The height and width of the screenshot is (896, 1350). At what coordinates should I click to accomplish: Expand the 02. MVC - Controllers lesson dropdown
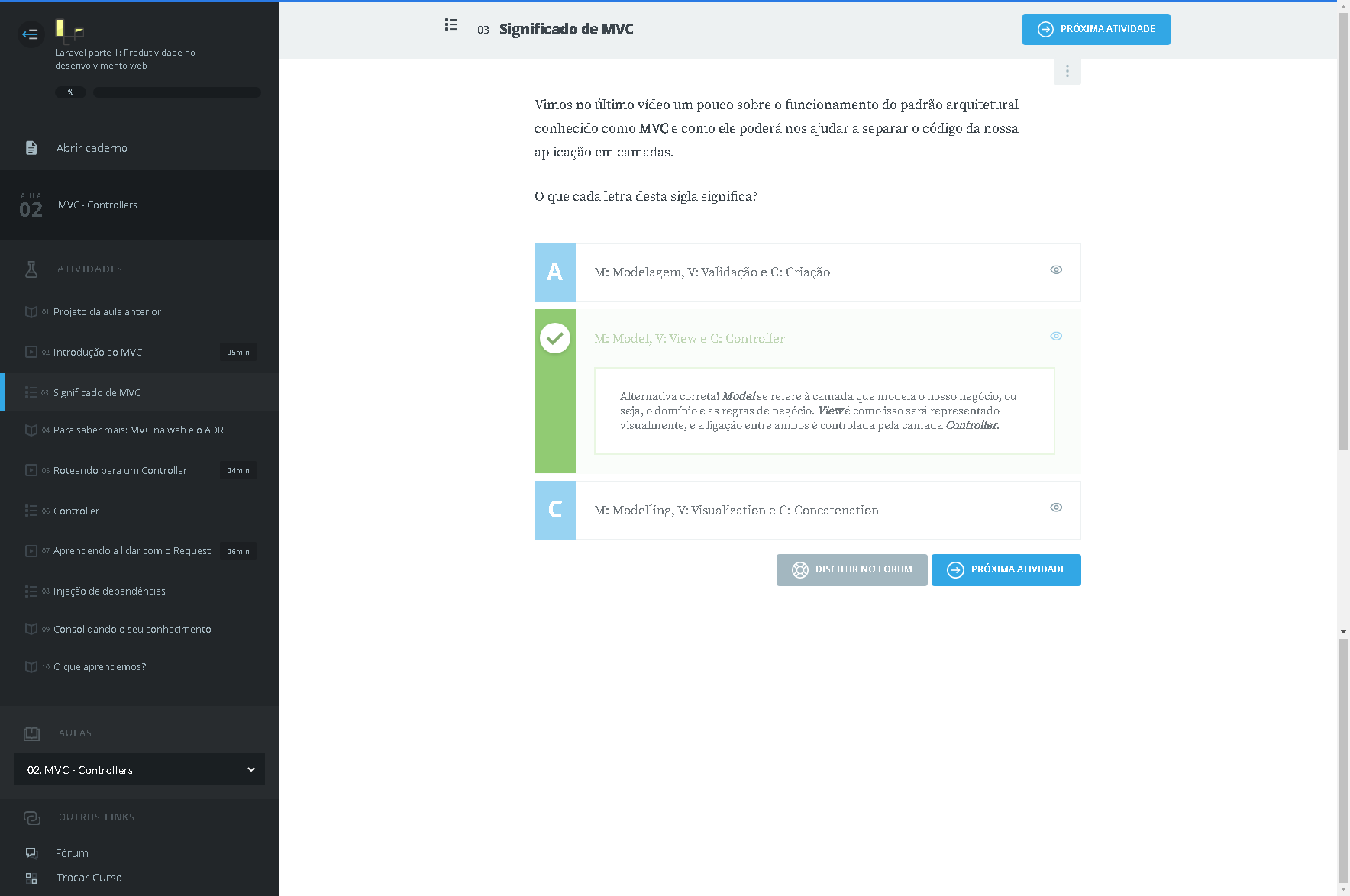point(139,770)
